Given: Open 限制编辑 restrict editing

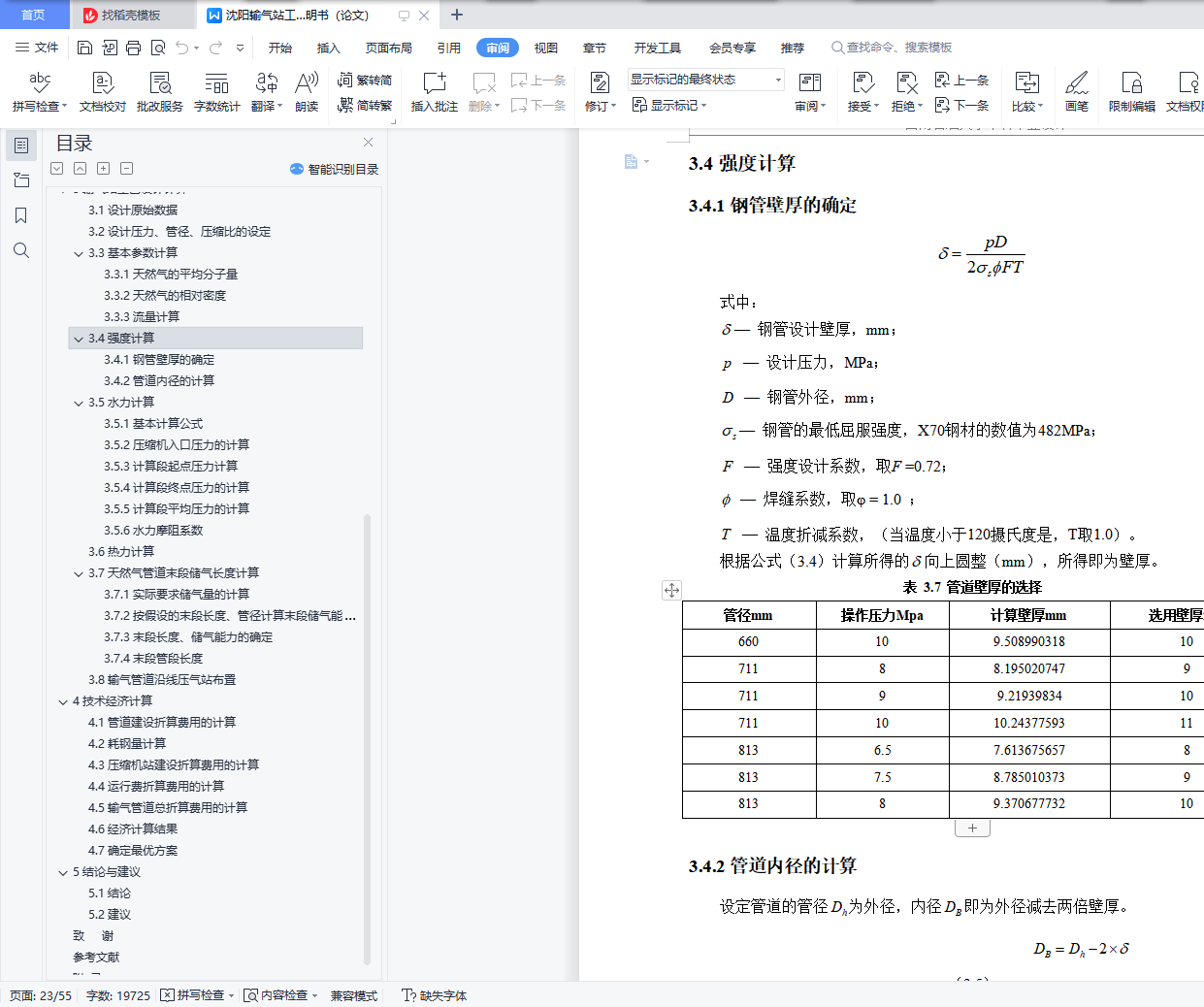Looking at the screenshot, I should tap(1132, 92).
